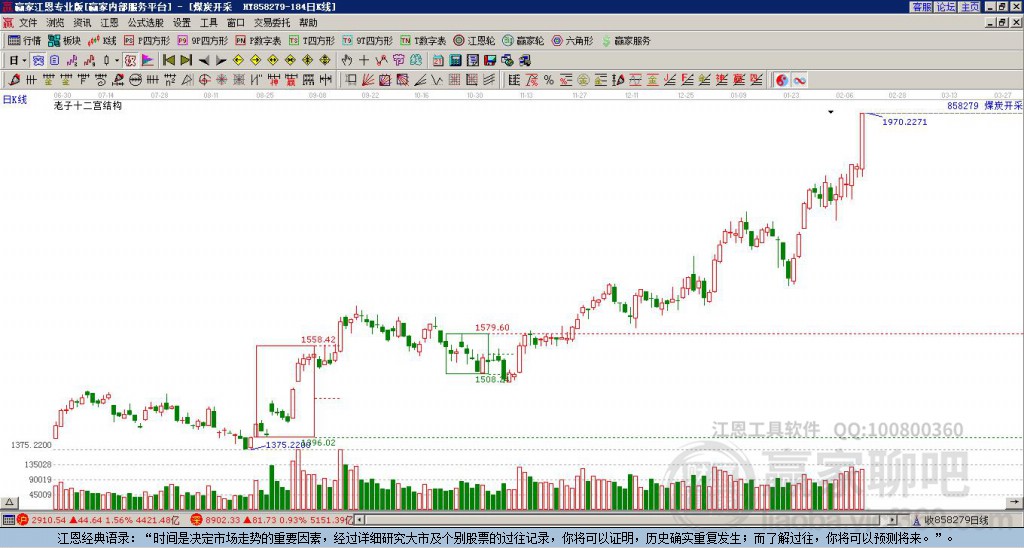Open the P数字表 tool

coord(259,40)
